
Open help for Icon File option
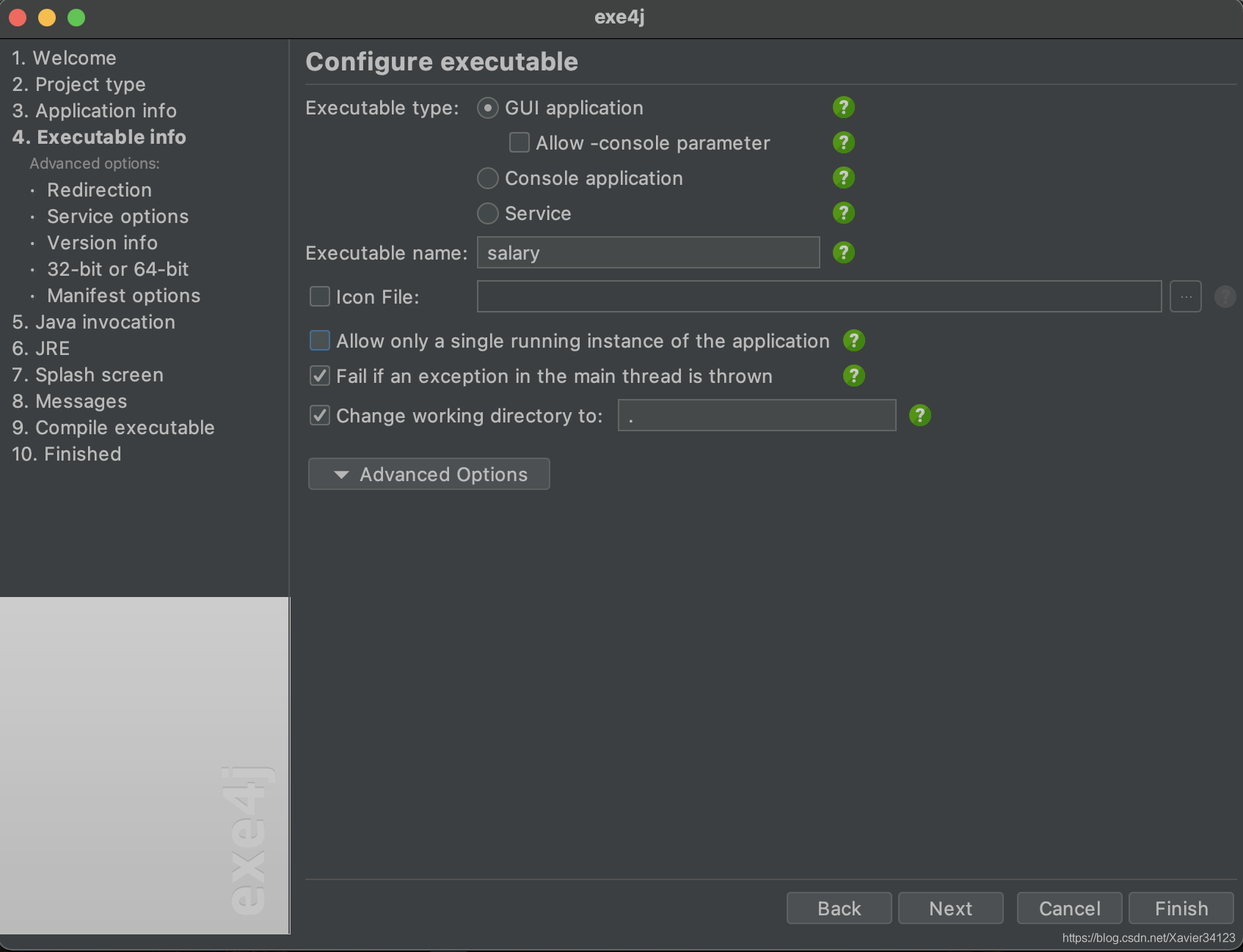click(x=1225, y=296)
